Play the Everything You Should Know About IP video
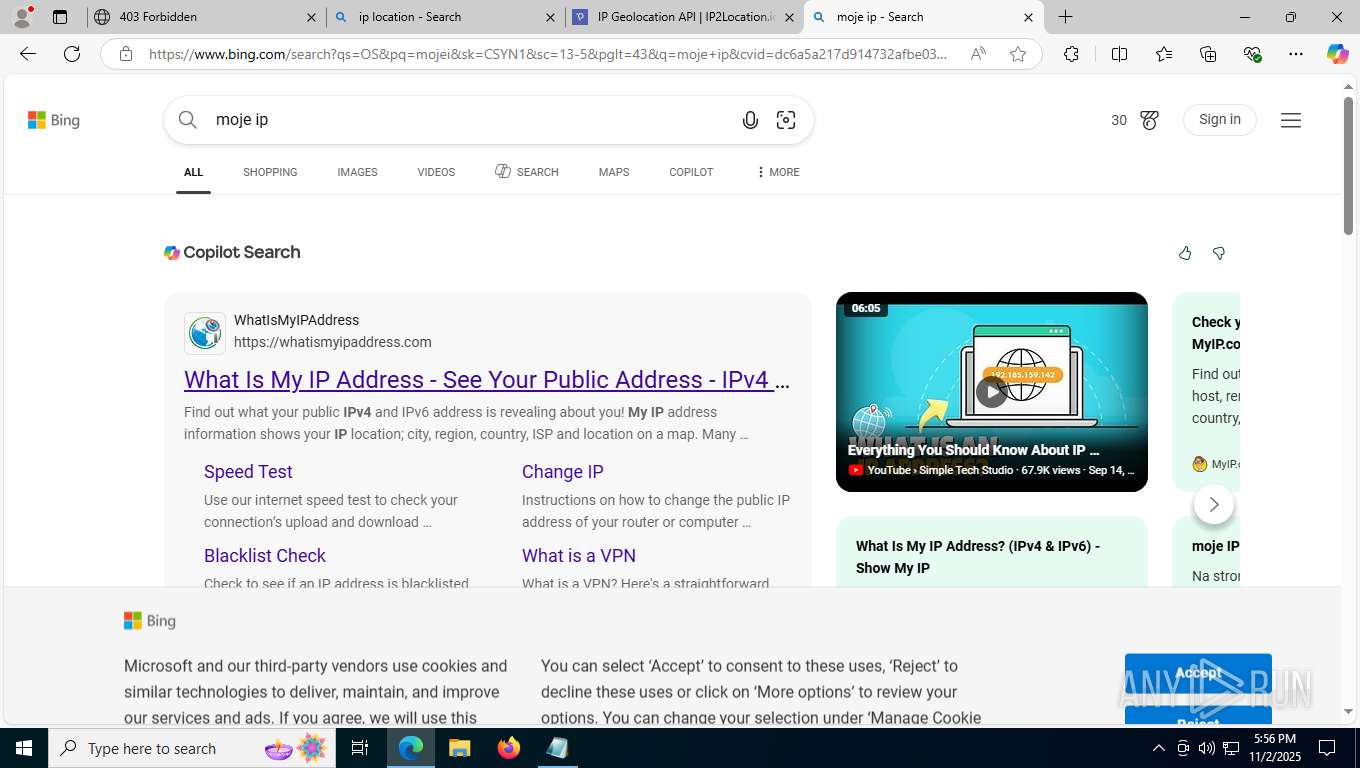Image resolution: width=1360 pixels, height=768 pixels. pyautogui.click(x=992, y=392)
